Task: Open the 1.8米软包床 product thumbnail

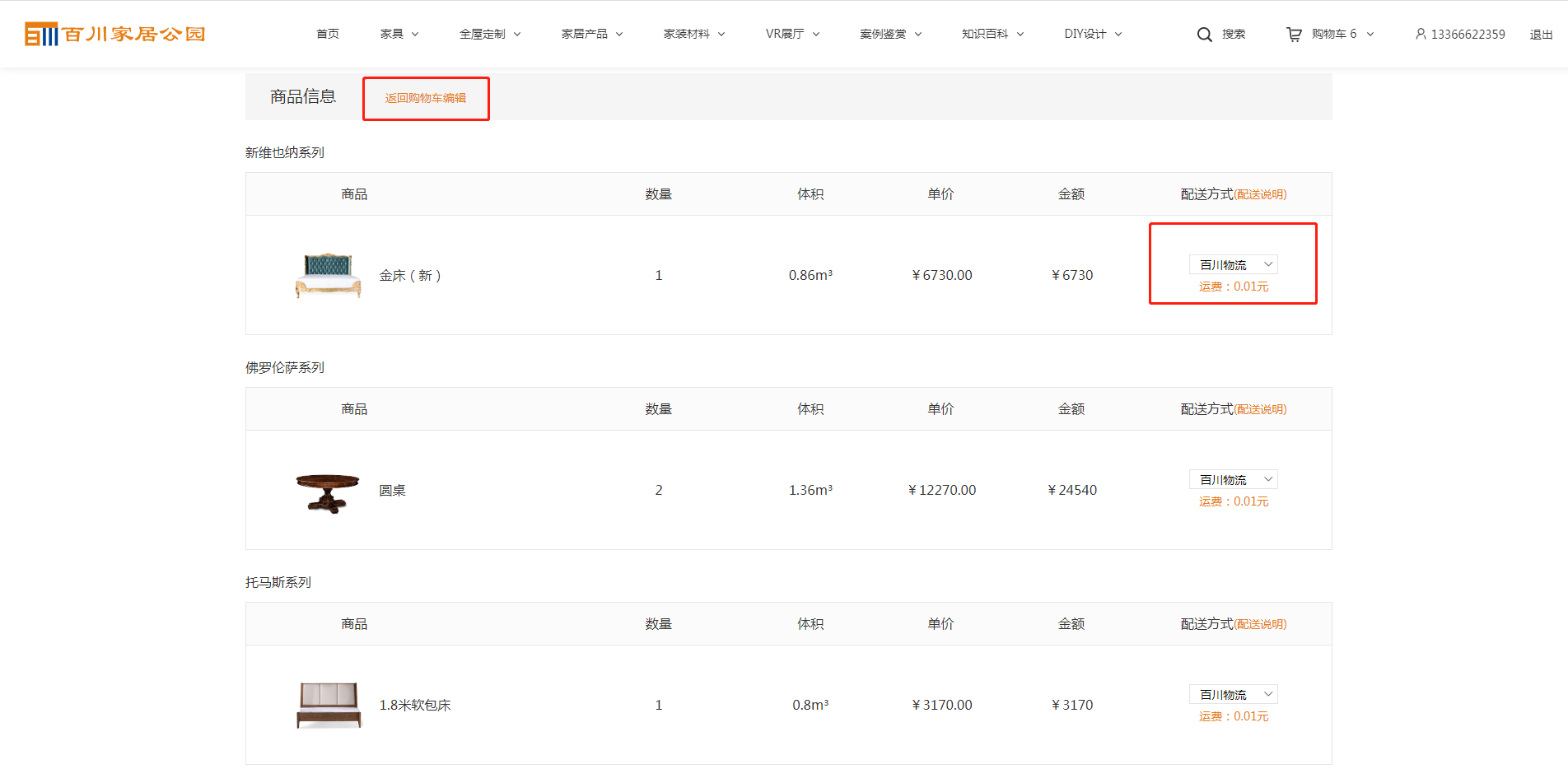Action: pyautogui.click(x=329, y=705)
